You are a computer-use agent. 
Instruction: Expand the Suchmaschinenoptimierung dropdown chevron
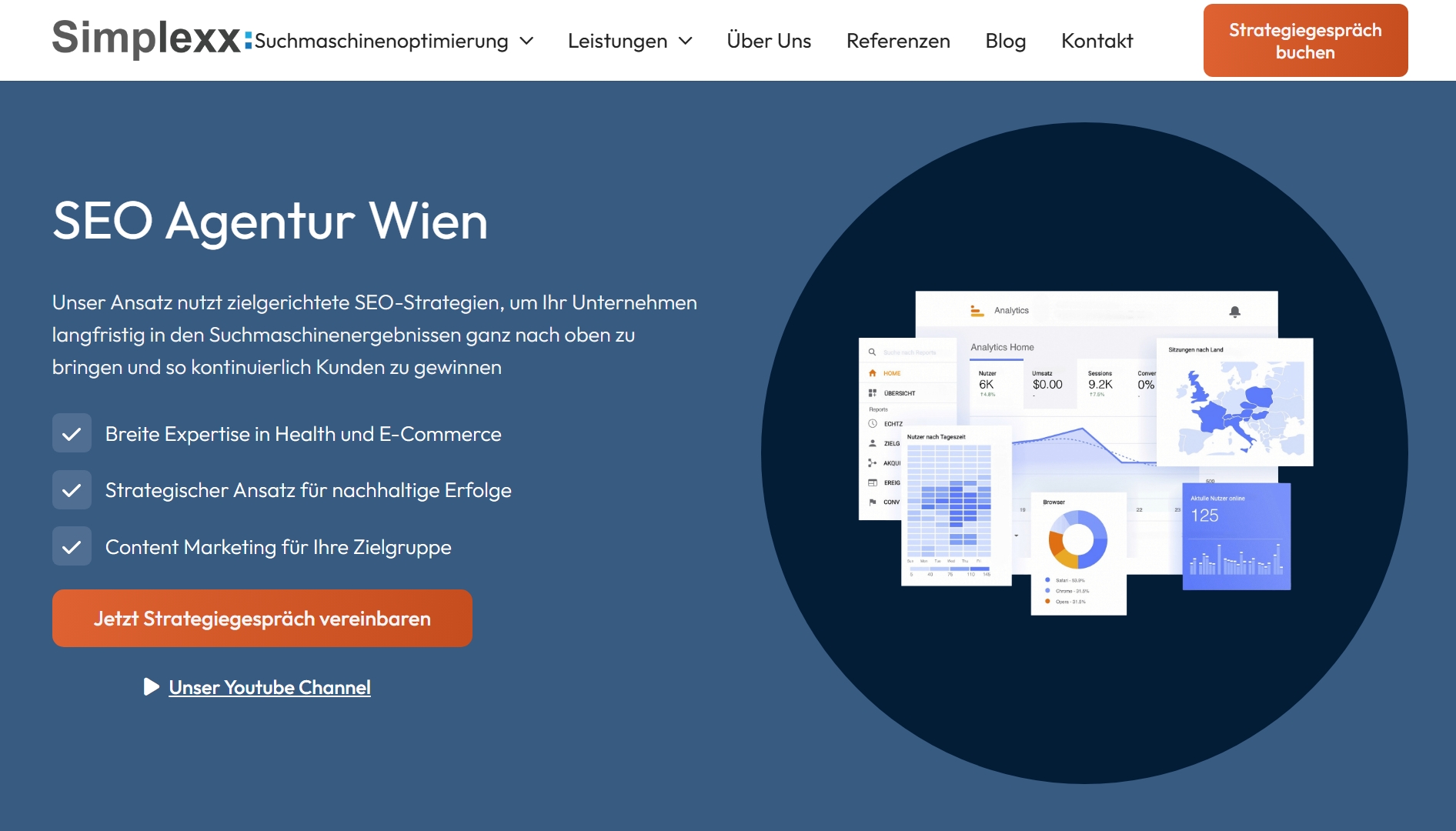pos(527,41)
